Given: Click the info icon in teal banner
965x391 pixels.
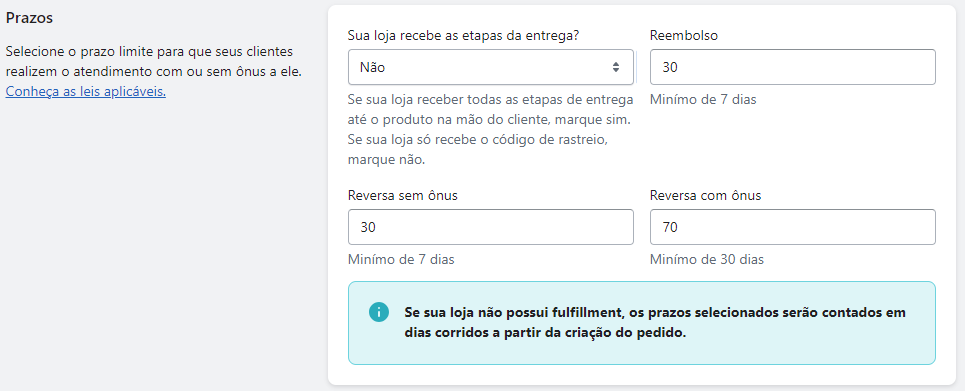Looking at the screenshot, I should coord(378,312).
